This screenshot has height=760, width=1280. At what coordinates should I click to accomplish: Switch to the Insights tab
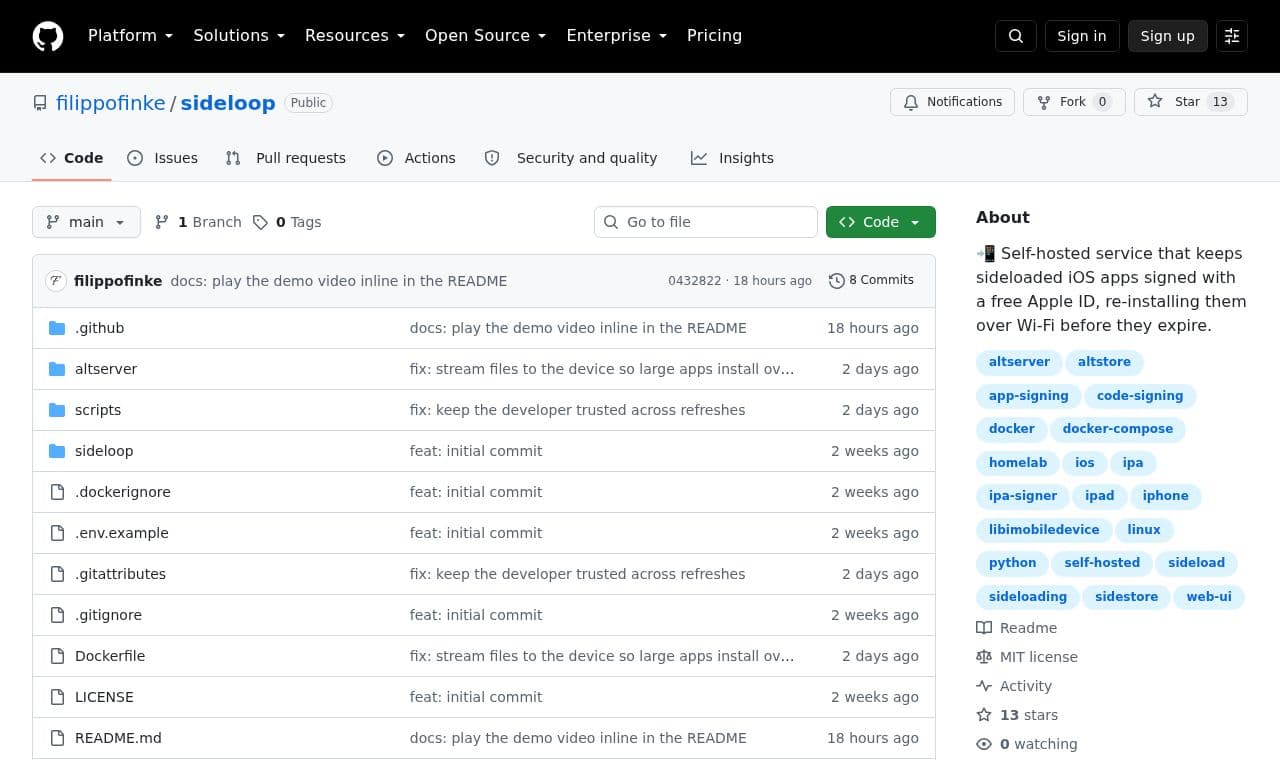click(x=732, y=158)
